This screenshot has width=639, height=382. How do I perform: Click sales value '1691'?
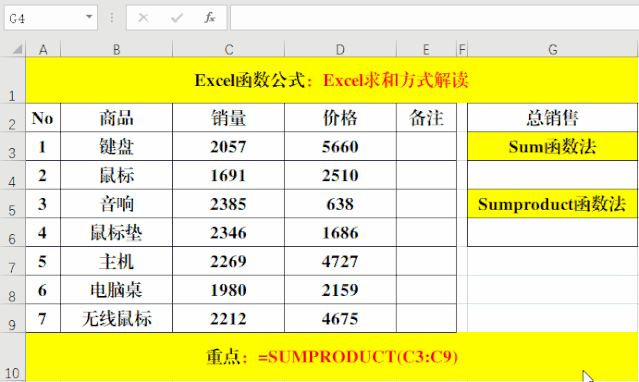pos(229,175)
